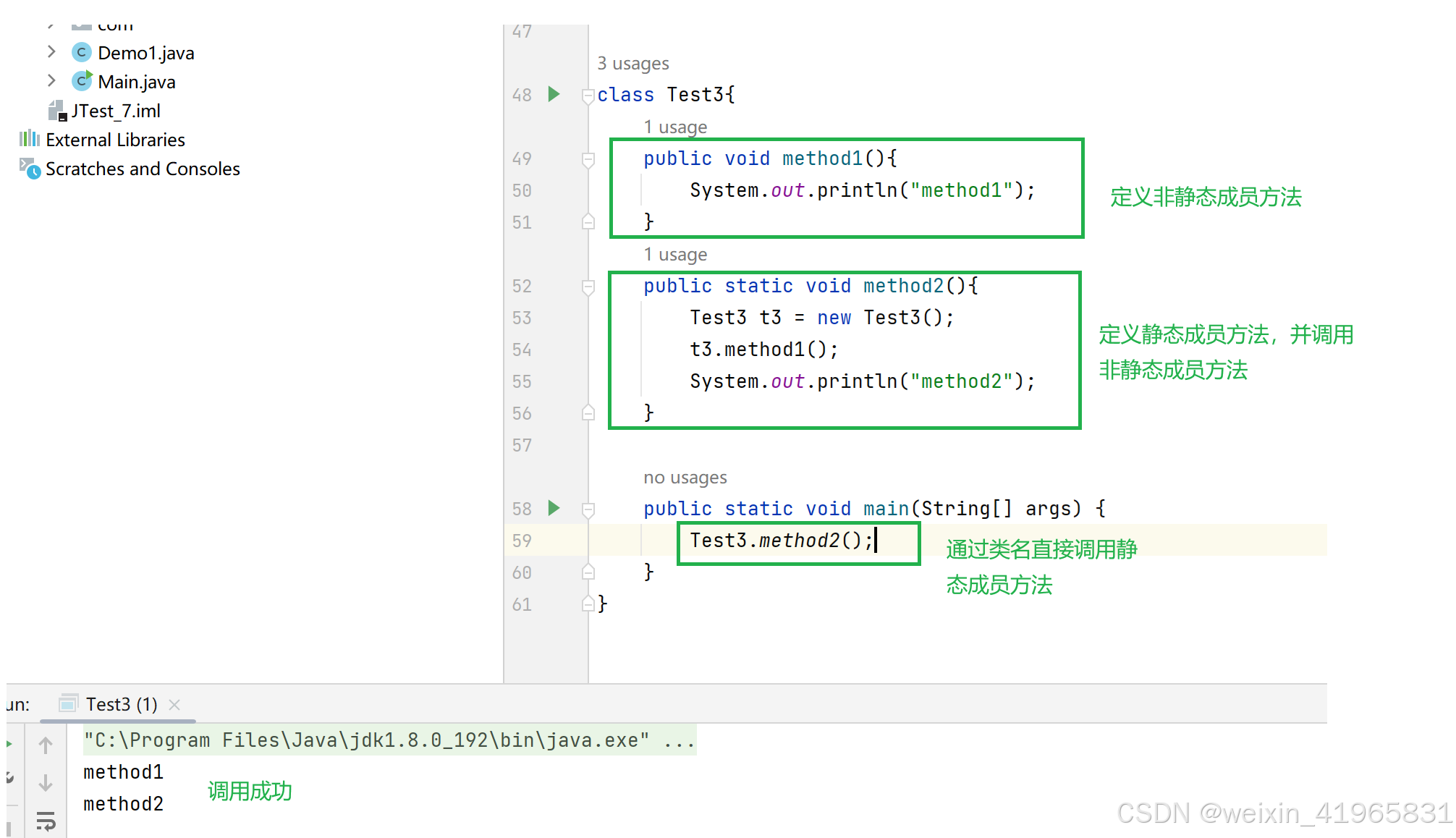Click the up arrow in Run console
1456x838 pixels.
pos(46,745)
